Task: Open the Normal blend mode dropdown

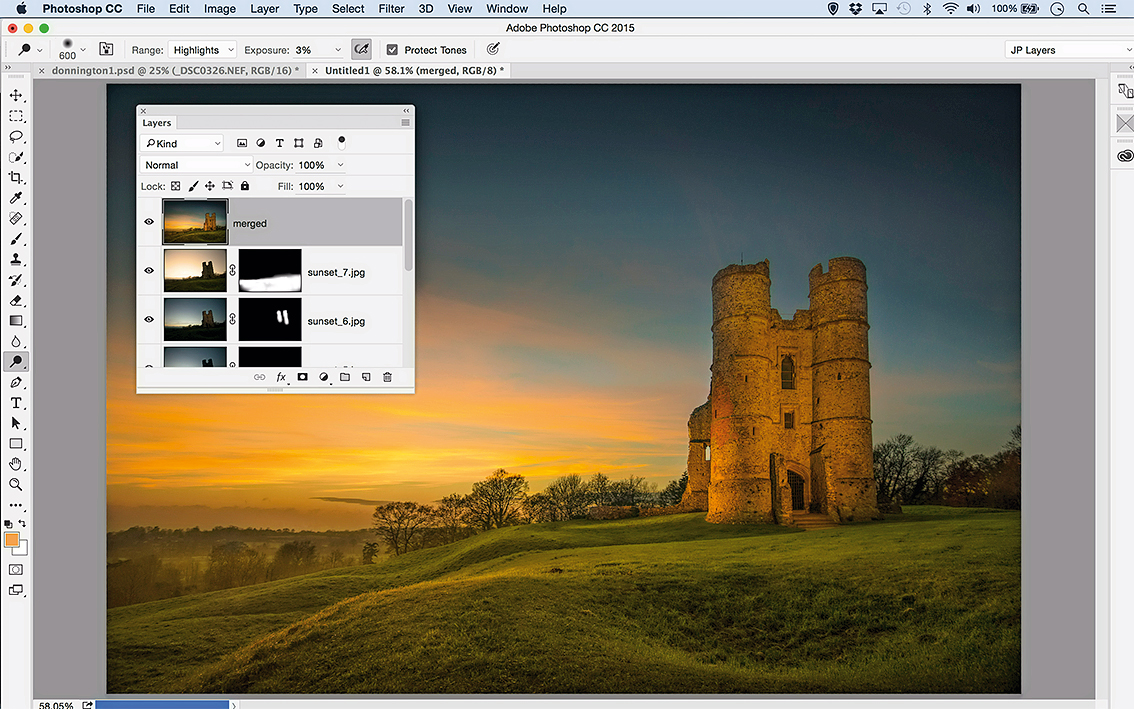Action: tap(196, 165)
